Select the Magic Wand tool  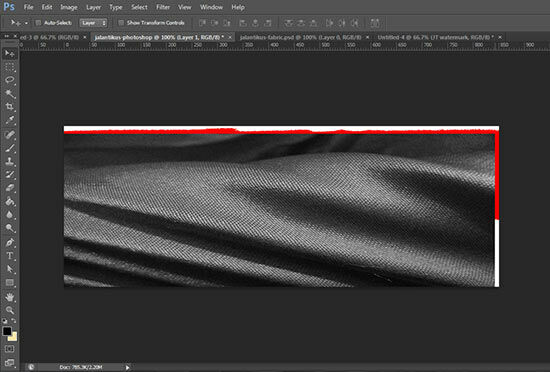coord(9,93)
